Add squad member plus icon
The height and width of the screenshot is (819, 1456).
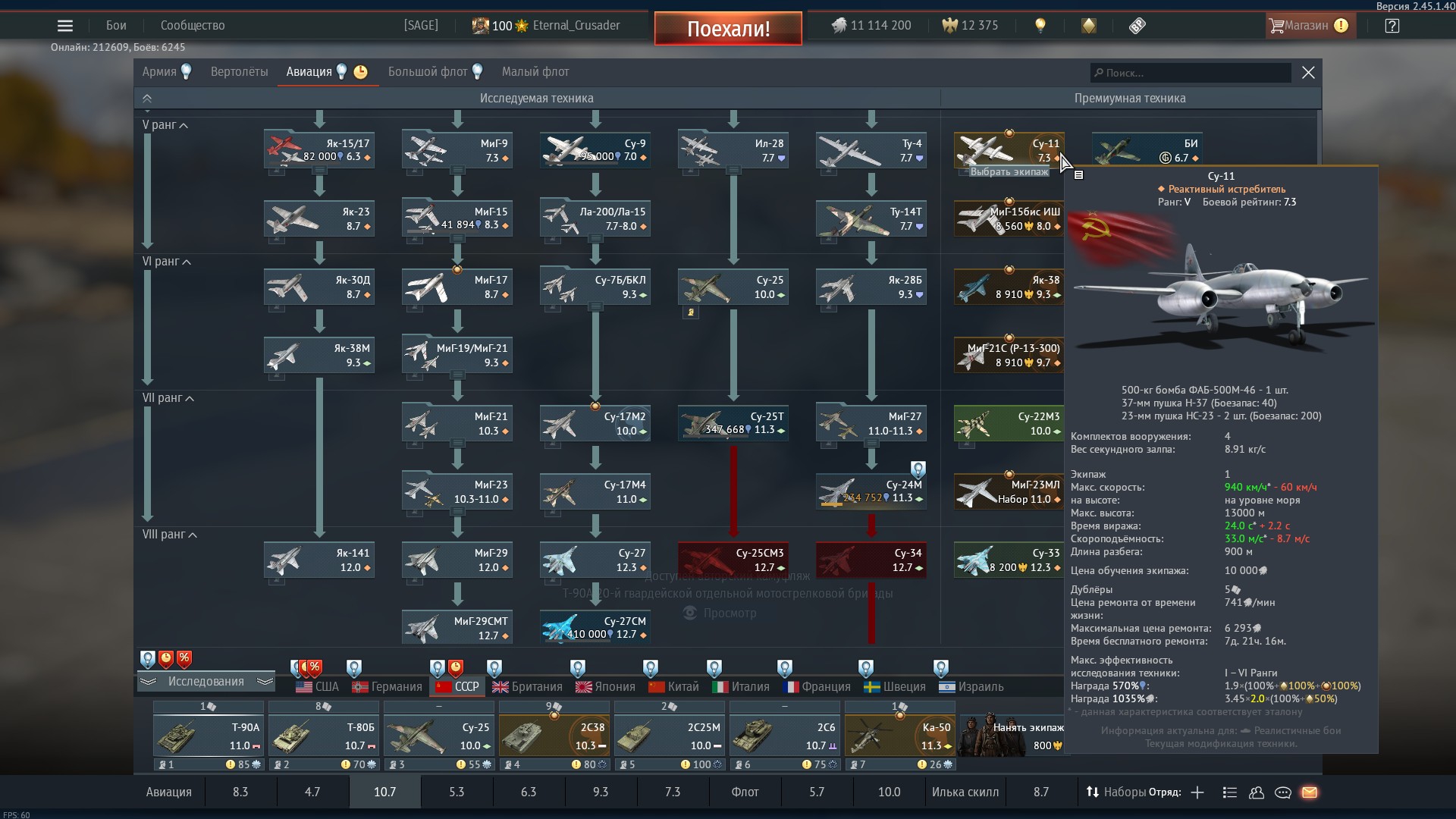tap(1197, 792)
